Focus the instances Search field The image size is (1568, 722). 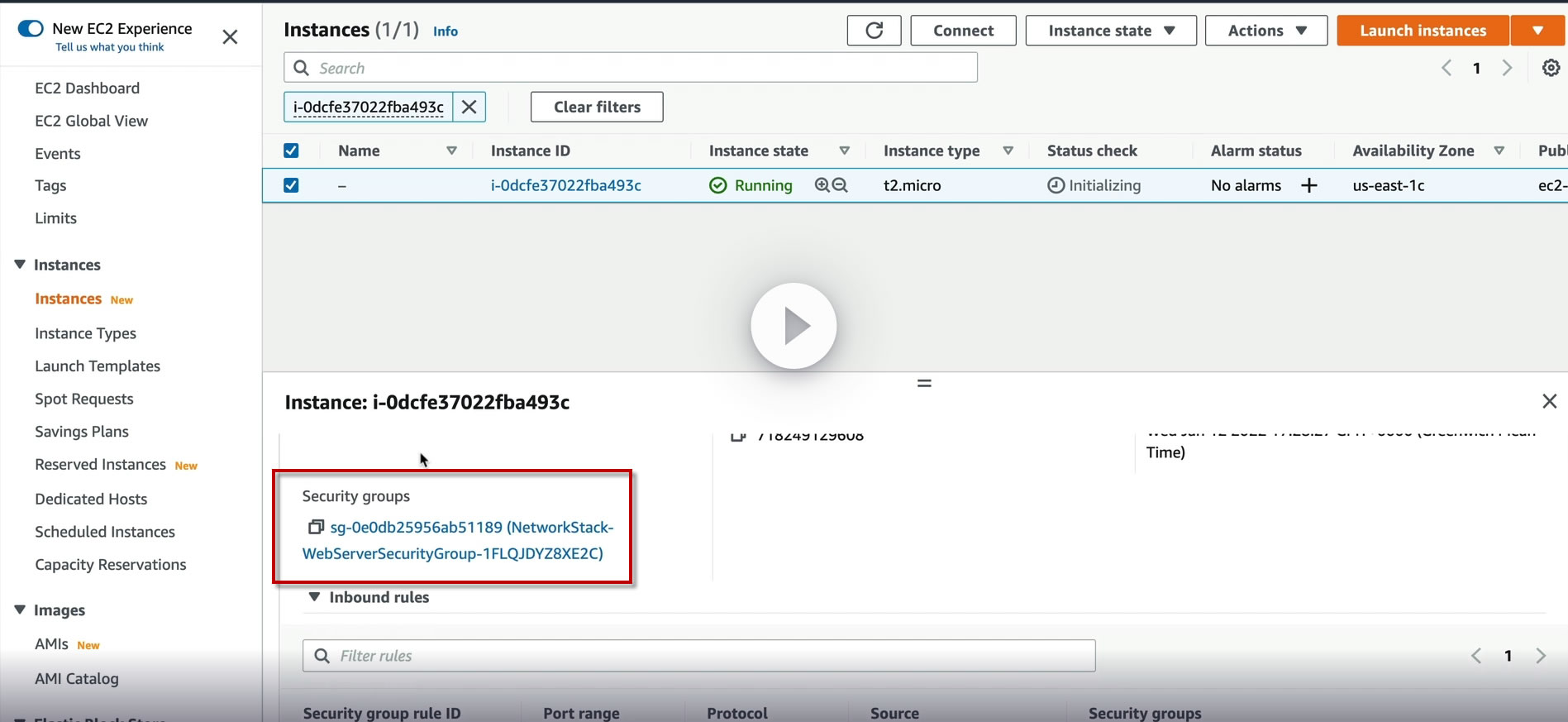[631, 68]
